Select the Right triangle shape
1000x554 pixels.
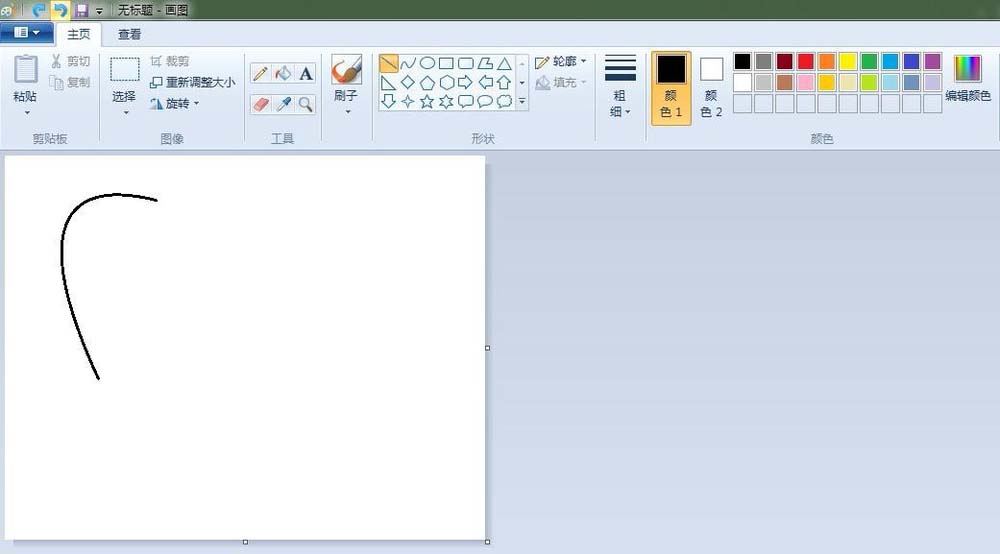[388, 82]
